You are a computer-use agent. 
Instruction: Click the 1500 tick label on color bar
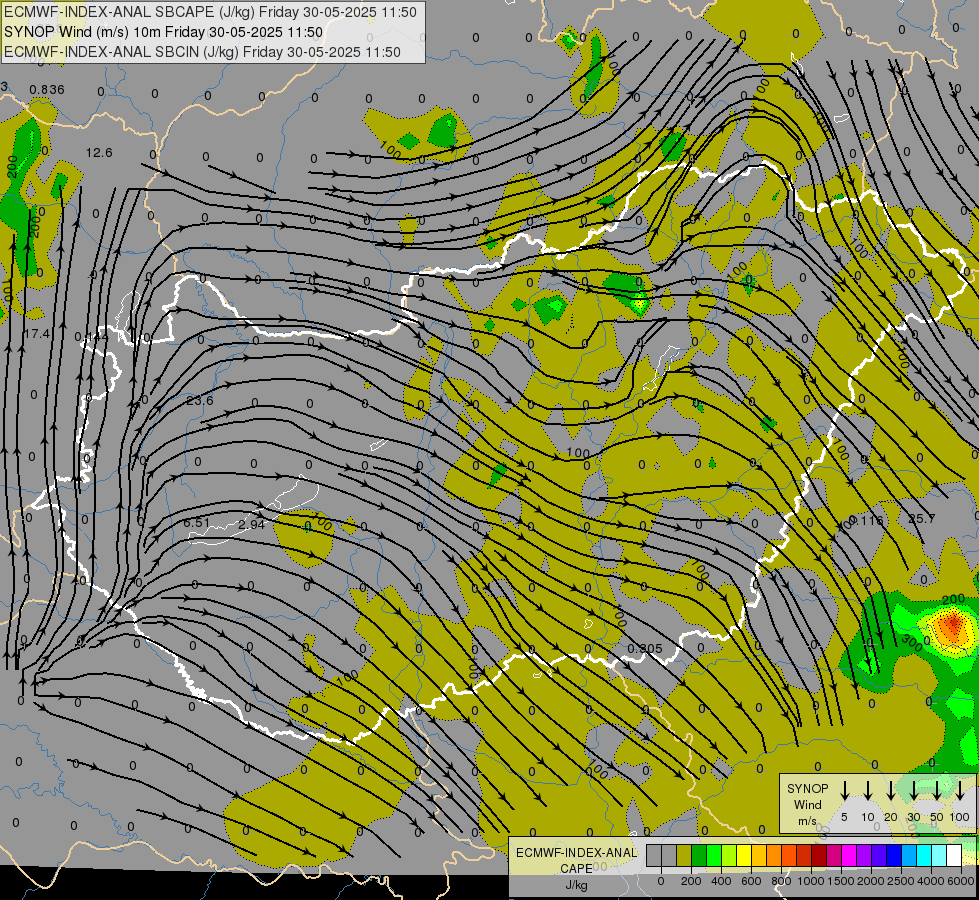841,881
